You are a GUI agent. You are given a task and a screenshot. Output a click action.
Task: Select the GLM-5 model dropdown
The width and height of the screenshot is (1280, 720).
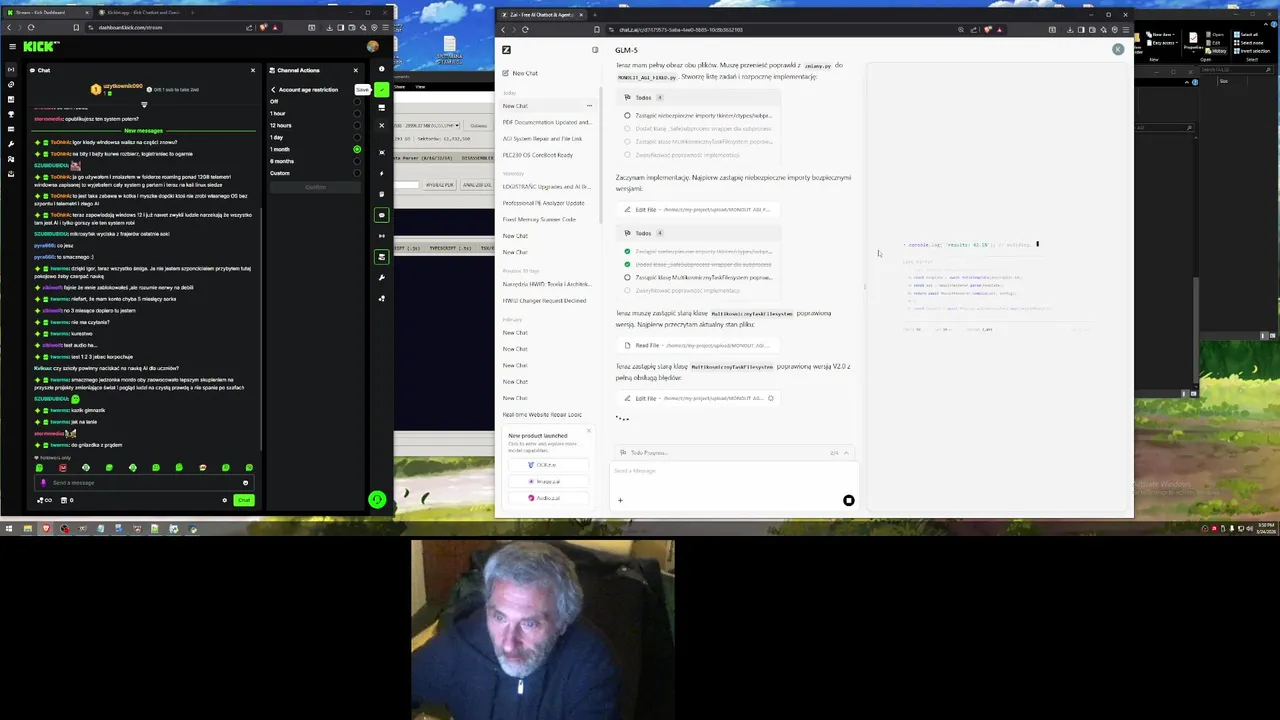[x=626, y=50]
